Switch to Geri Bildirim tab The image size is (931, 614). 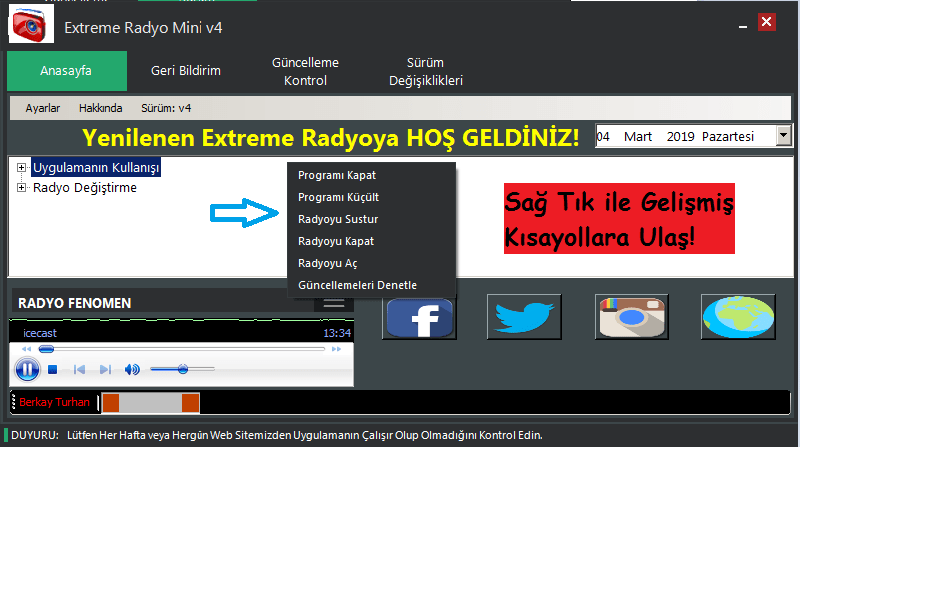click(x=186, y=71)
